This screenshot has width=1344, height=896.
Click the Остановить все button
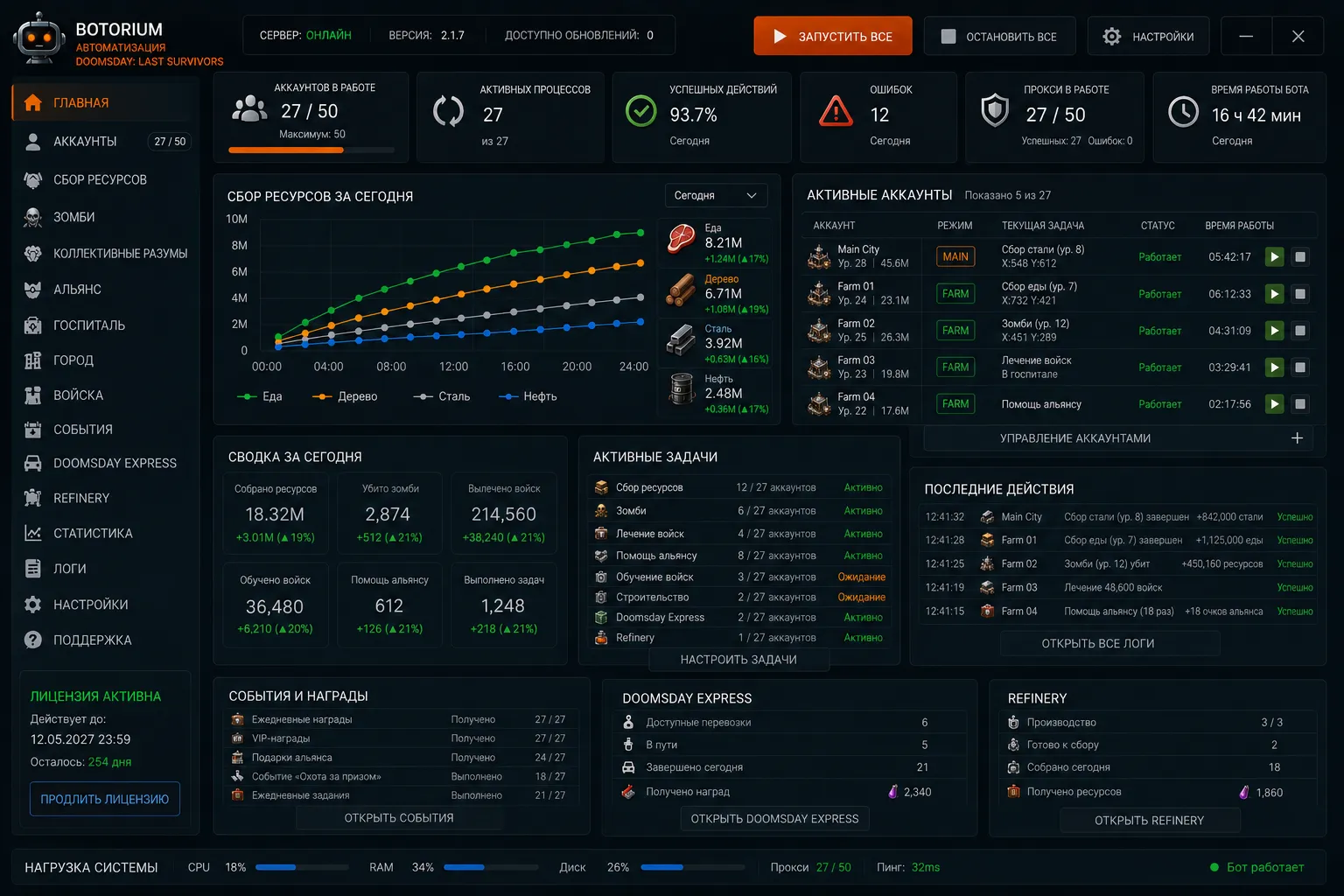pos(999,36)
